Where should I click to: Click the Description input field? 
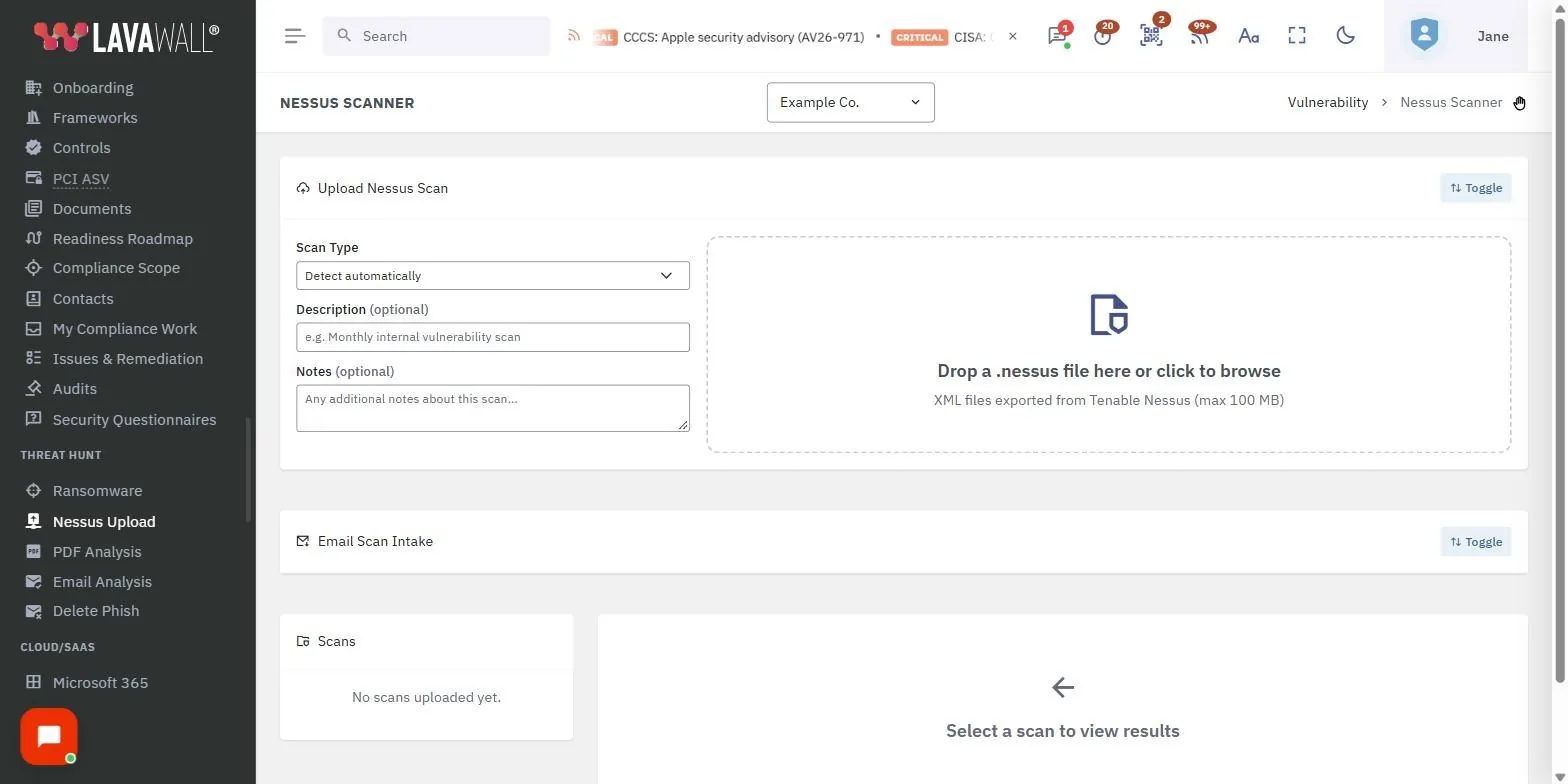493,337
